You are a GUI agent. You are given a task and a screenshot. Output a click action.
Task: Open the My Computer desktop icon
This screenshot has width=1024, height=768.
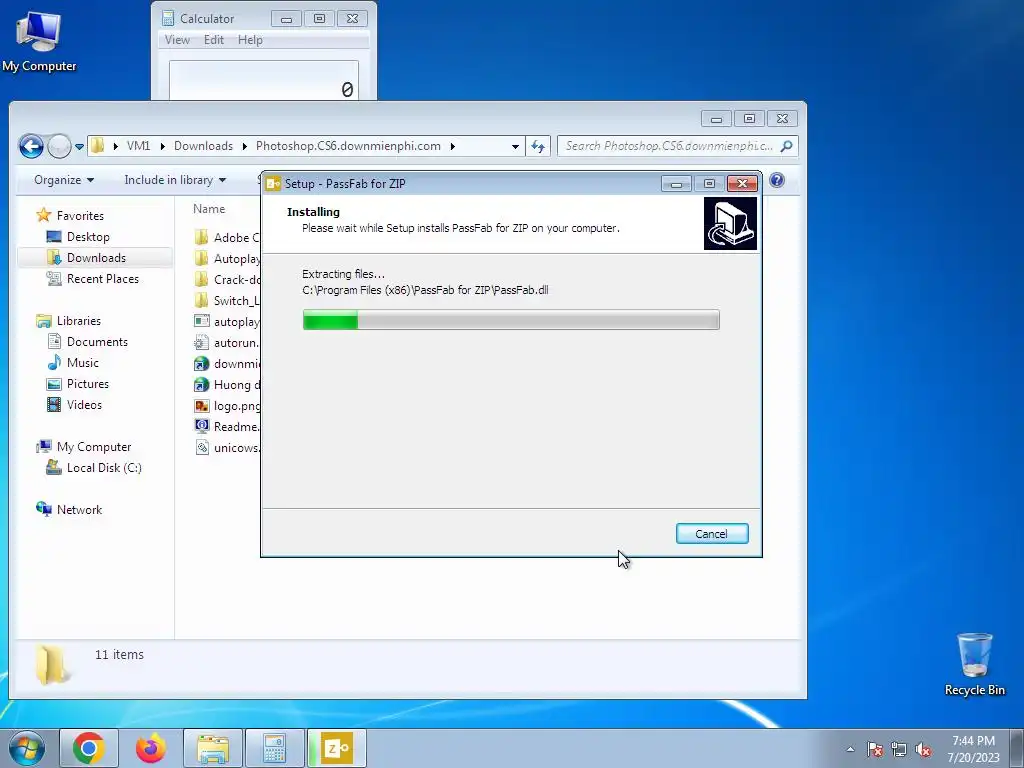[x=39, y=41]
